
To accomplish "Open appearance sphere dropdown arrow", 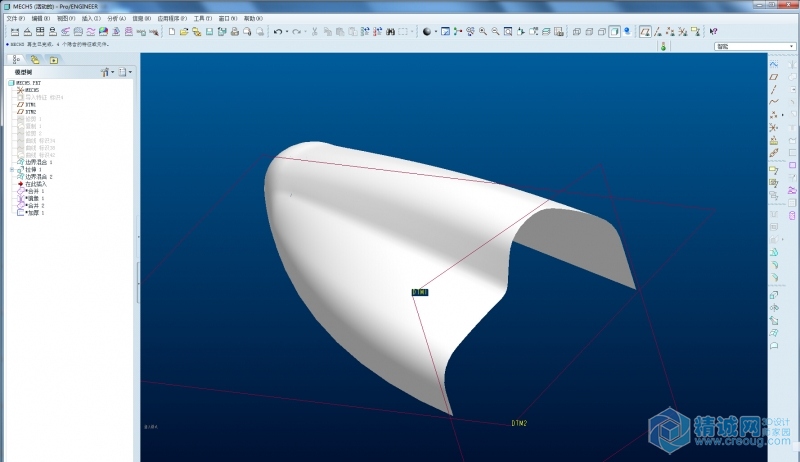I will click(x=436, y=32).
